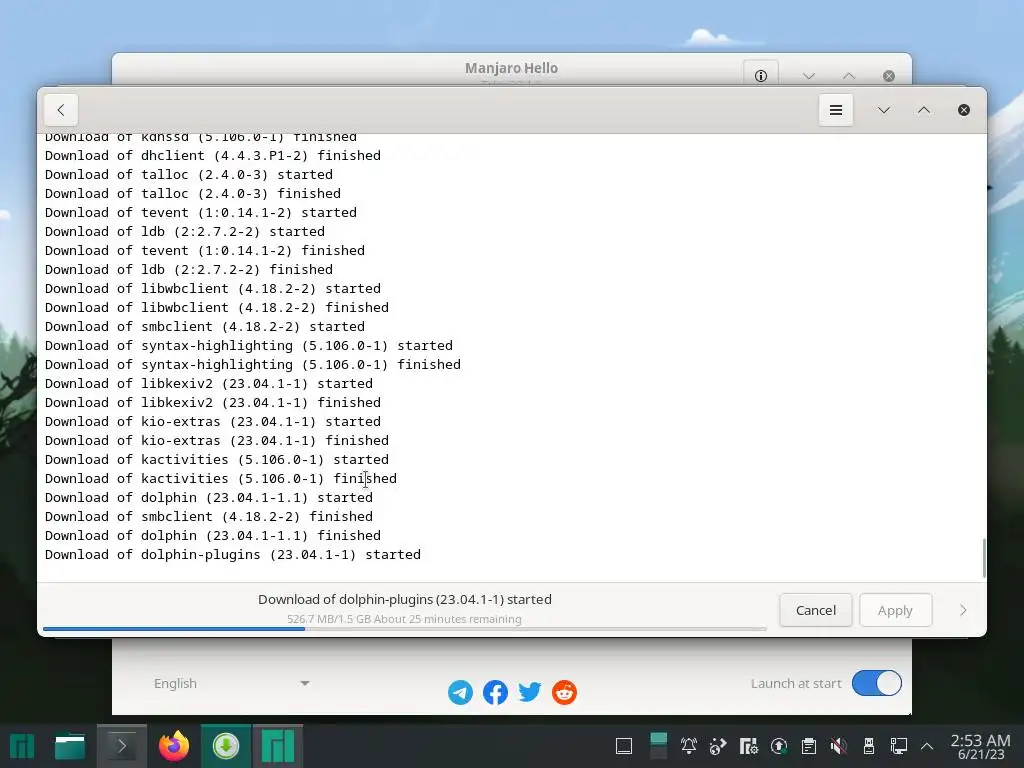Click the download progress bar
This screenshot has height=768, width=1024.
coord(404,629)
